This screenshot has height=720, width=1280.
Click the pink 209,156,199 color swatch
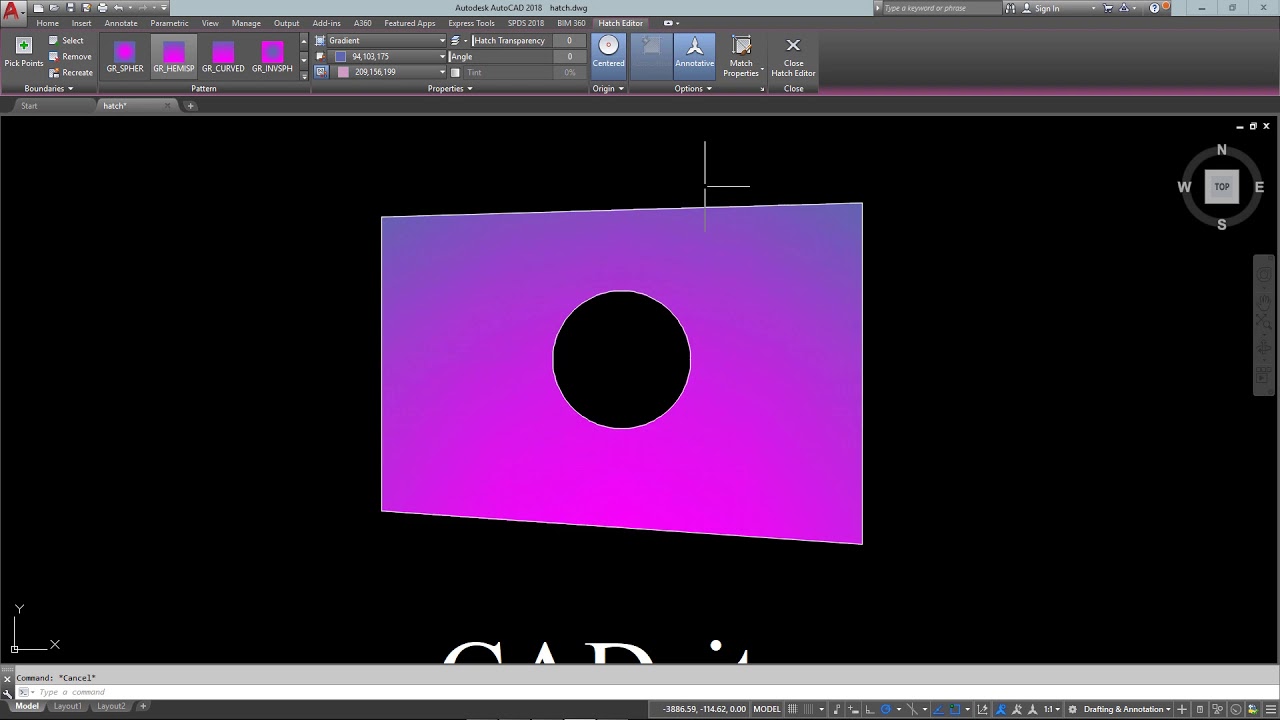[x=343, y=72]
